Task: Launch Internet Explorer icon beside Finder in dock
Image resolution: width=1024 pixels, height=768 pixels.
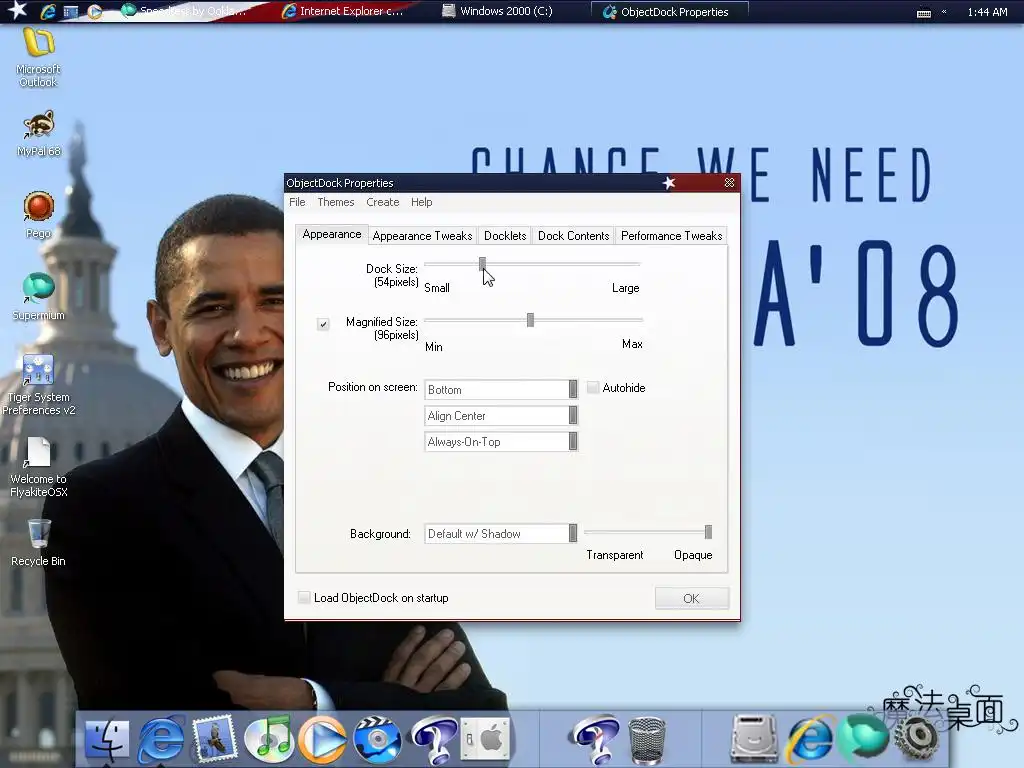Action: [161, 740]
